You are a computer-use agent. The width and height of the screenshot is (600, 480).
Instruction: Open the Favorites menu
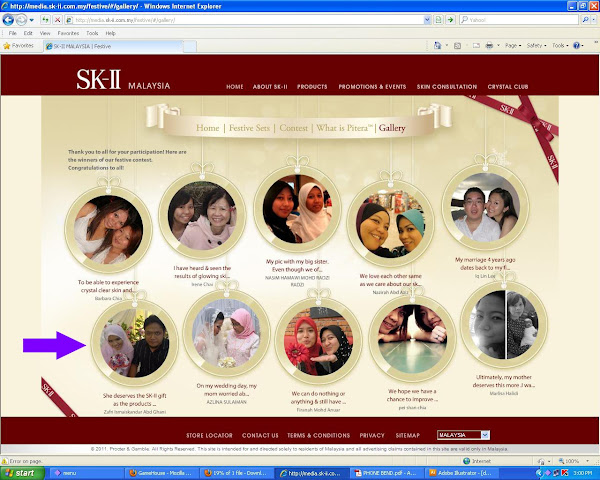click(68, 33)
